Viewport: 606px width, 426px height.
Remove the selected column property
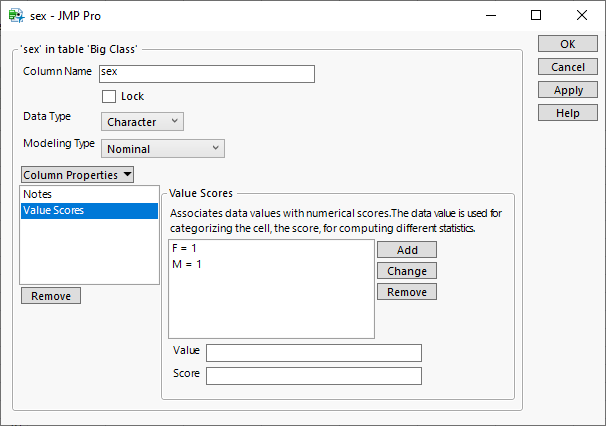50,296
